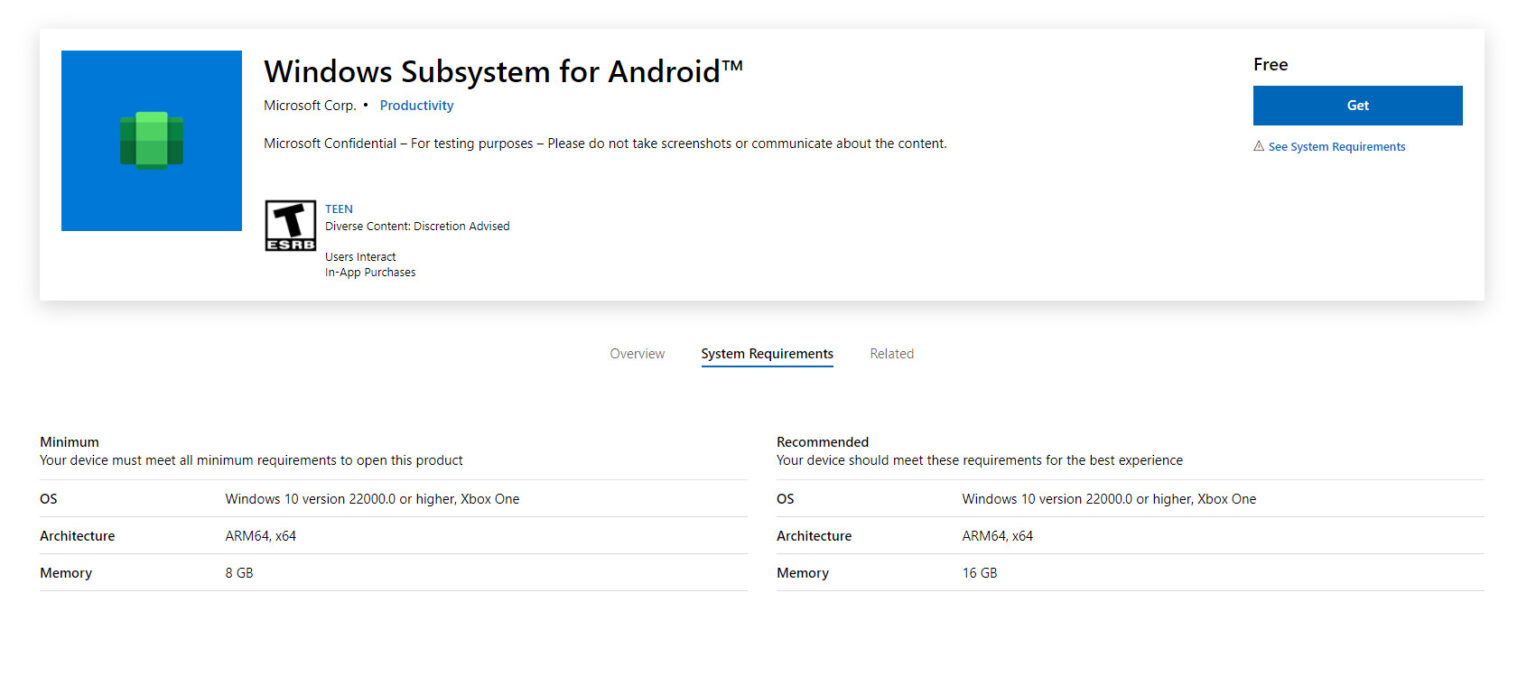Click the Windows Subsystem for Android app icon

(x=150, y=140)
